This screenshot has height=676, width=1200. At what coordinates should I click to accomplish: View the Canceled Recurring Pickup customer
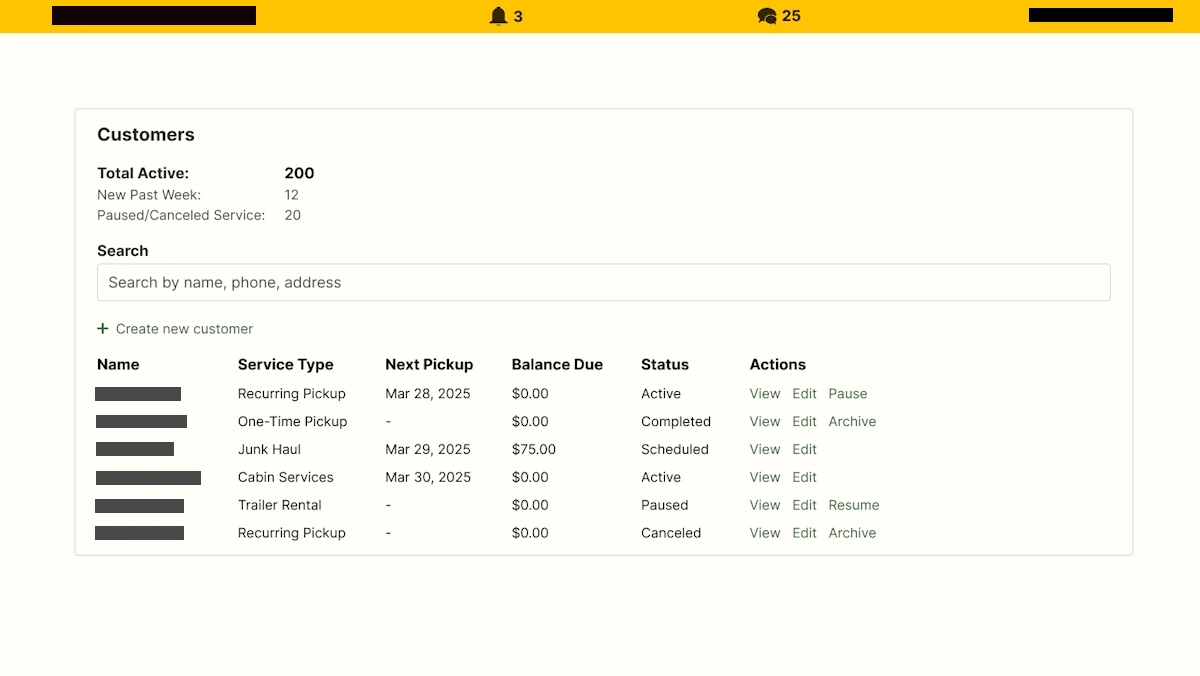765,534
